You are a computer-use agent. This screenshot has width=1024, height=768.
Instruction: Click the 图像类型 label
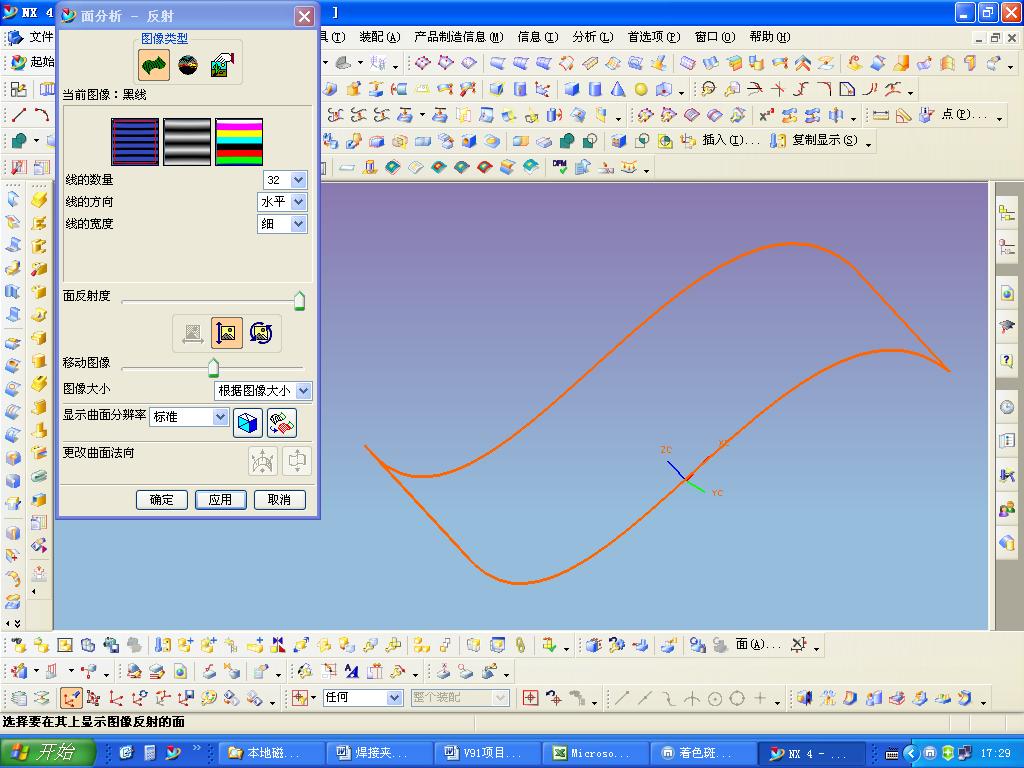click(x=165, y=39)
